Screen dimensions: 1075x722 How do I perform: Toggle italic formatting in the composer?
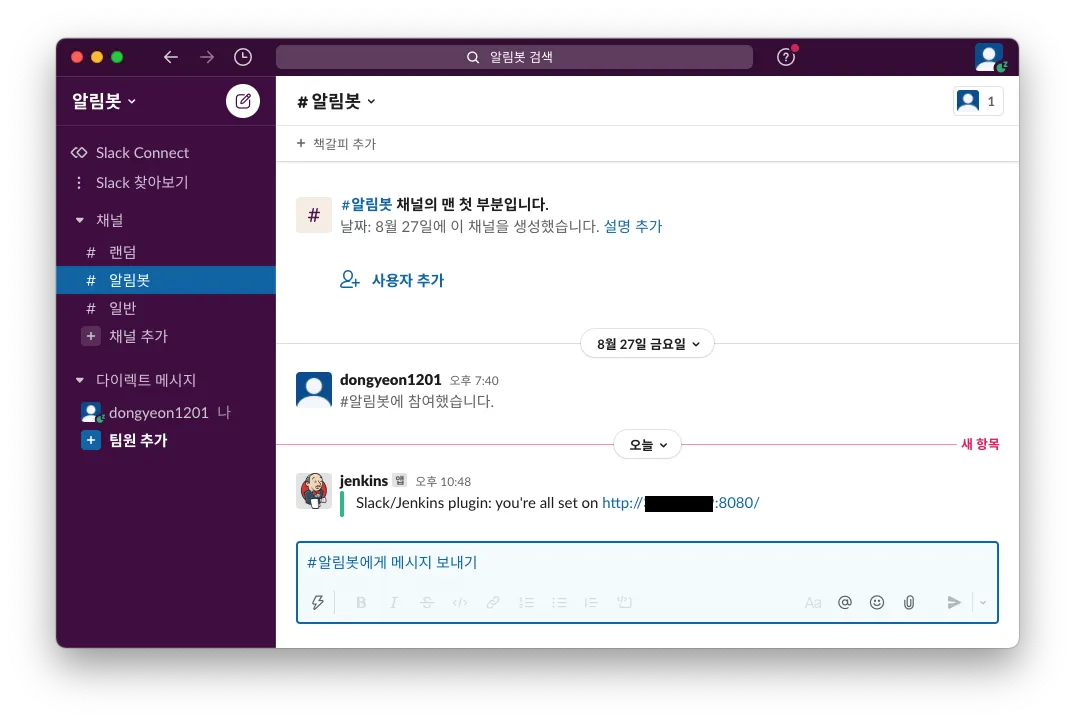(x=394, y=602)
